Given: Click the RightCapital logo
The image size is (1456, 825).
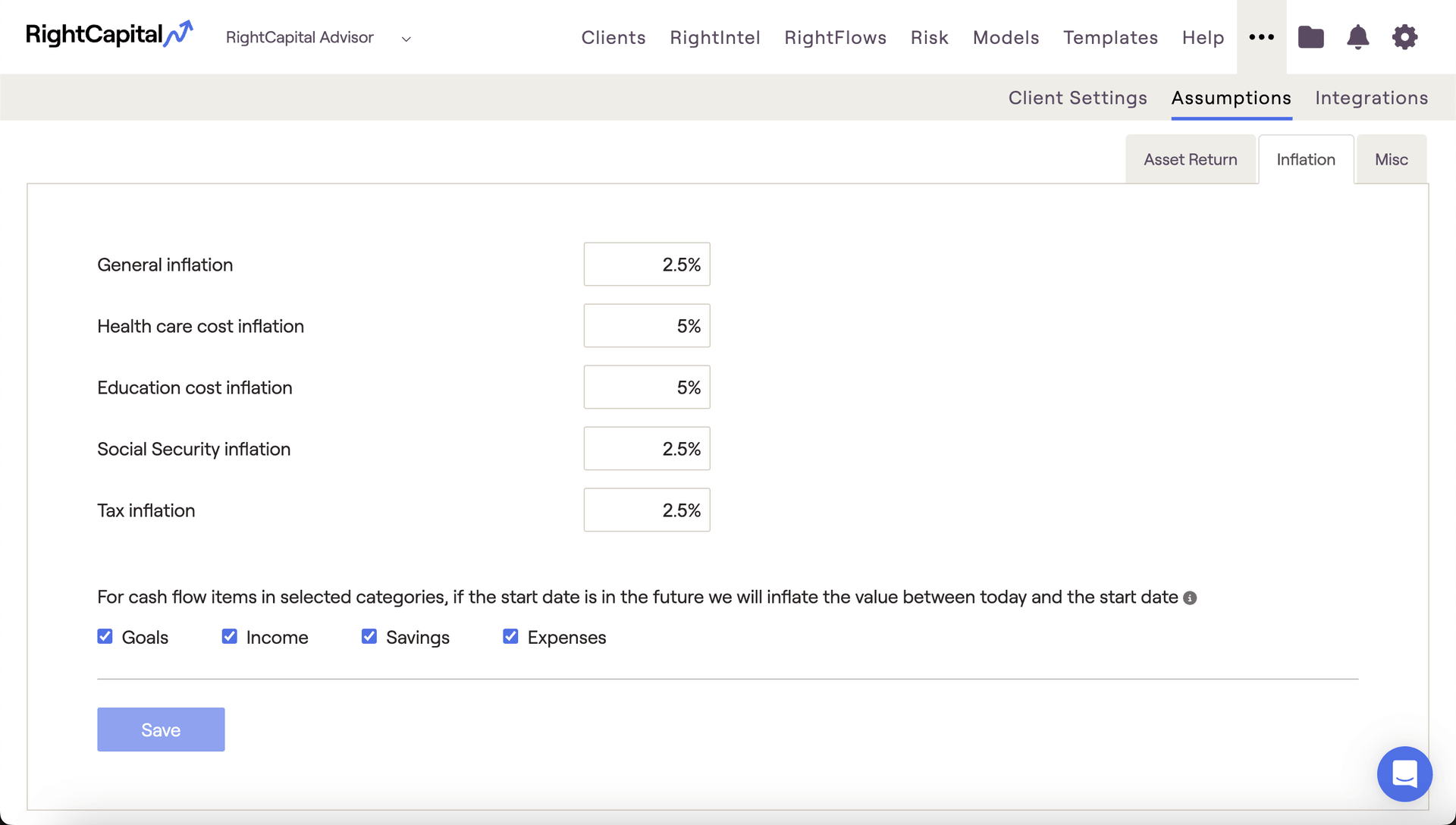Looking at the screenshot, I should point(109,35).
